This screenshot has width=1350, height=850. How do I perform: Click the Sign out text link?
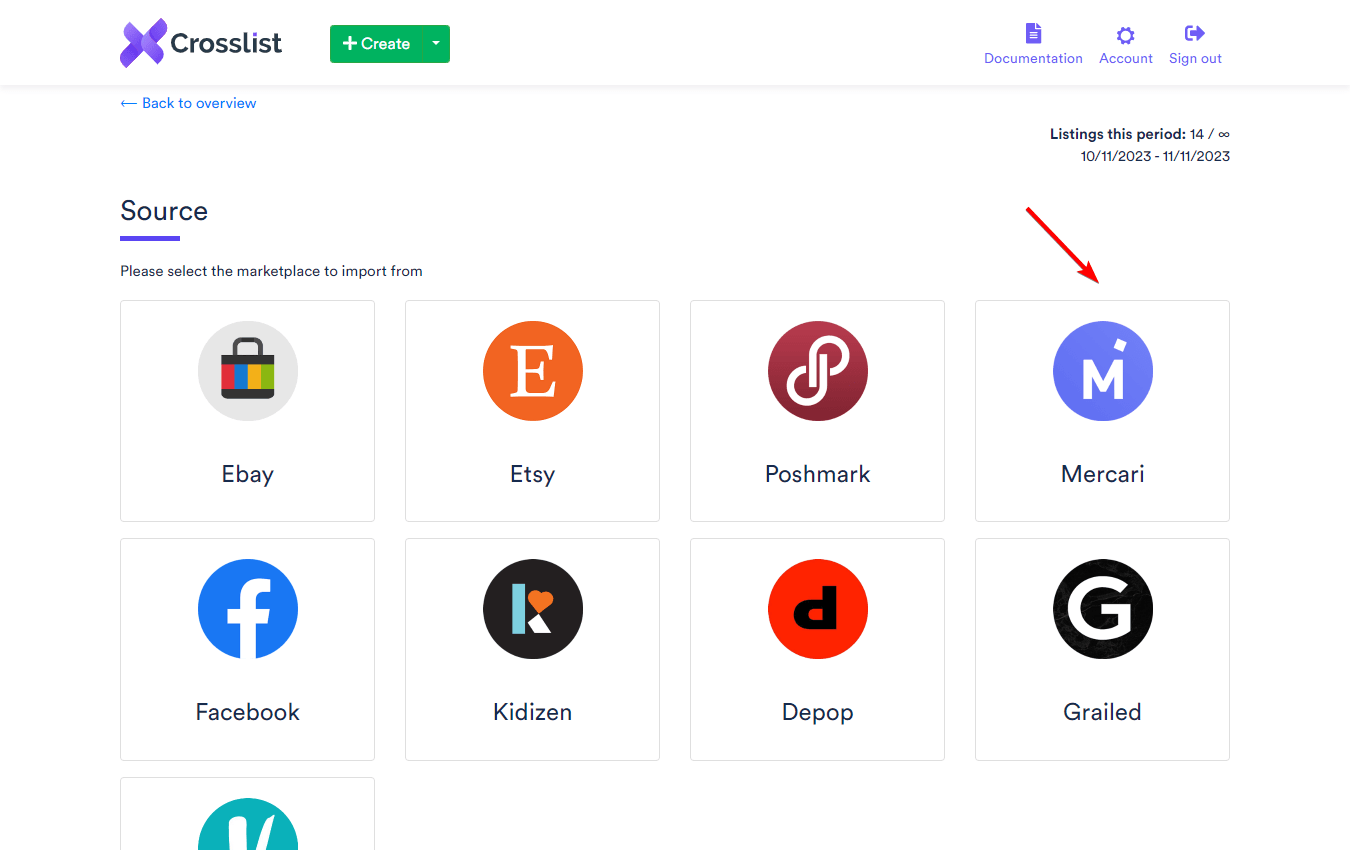point(1196,59)
